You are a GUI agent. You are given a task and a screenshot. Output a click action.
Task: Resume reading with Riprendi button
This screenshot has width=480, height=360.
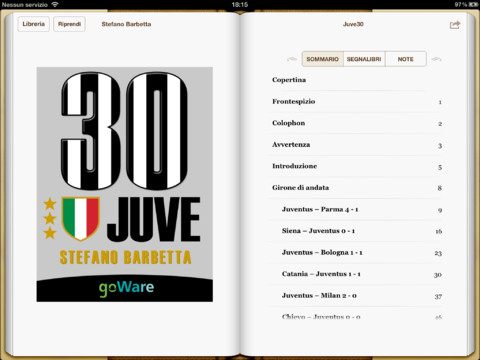point(69,24)
